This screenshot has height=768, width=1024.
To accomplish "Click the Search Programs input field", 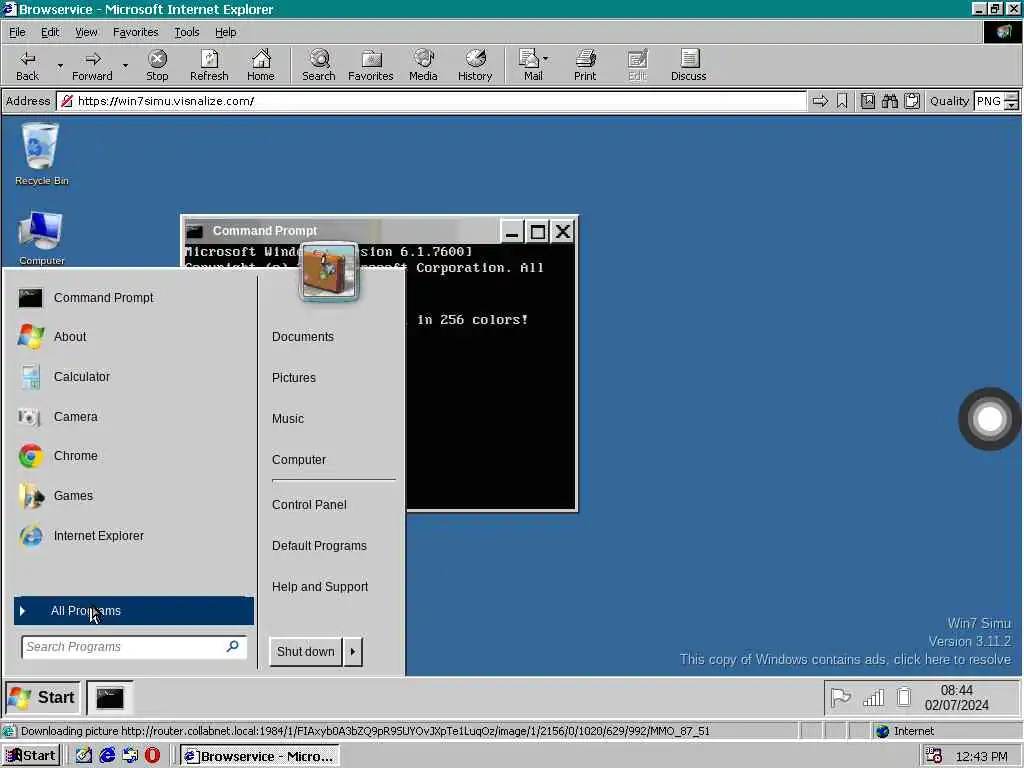I will (x=134, y=647).
